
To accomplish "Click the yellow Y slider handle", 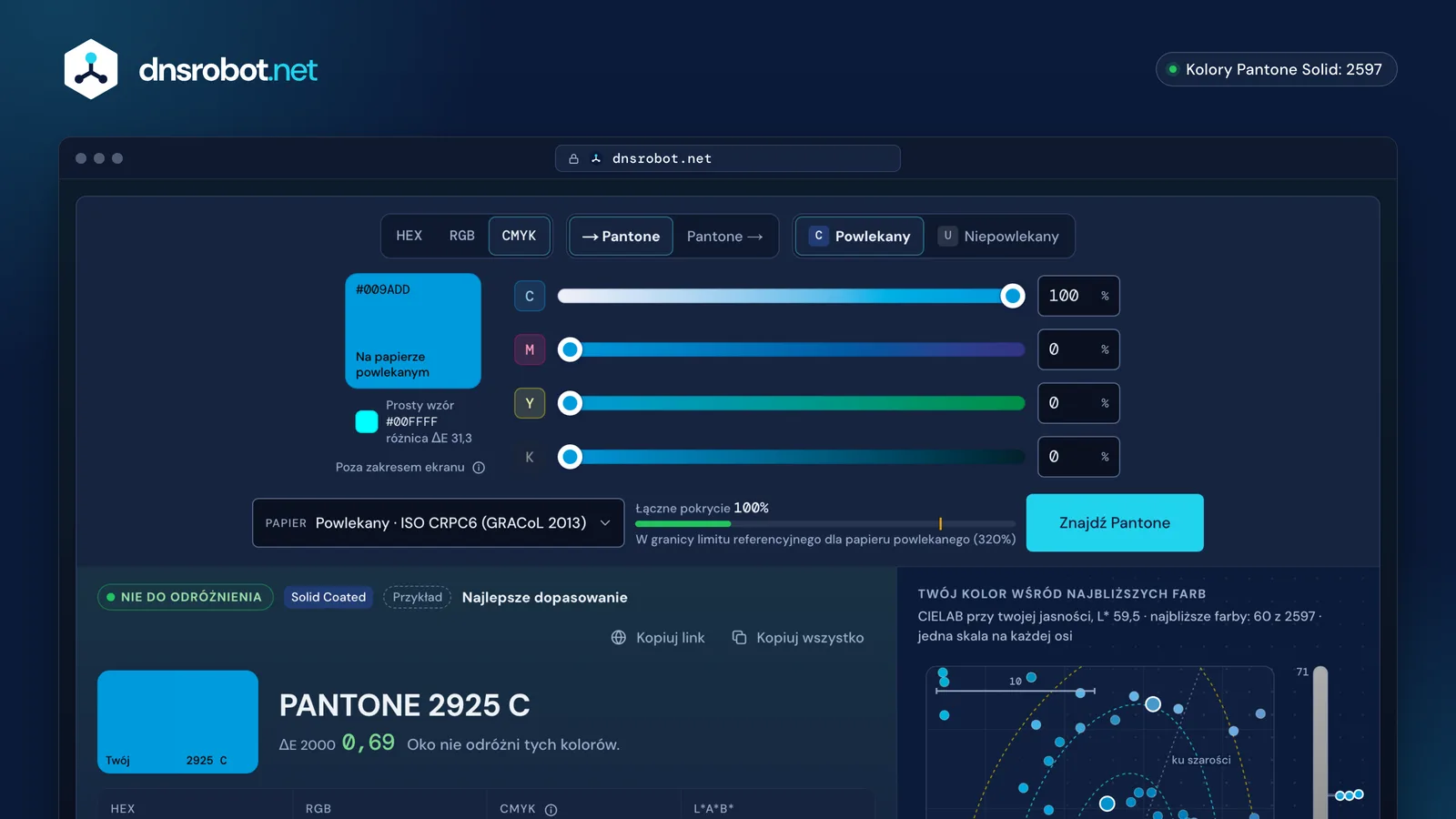I will (x=570, y=403).
